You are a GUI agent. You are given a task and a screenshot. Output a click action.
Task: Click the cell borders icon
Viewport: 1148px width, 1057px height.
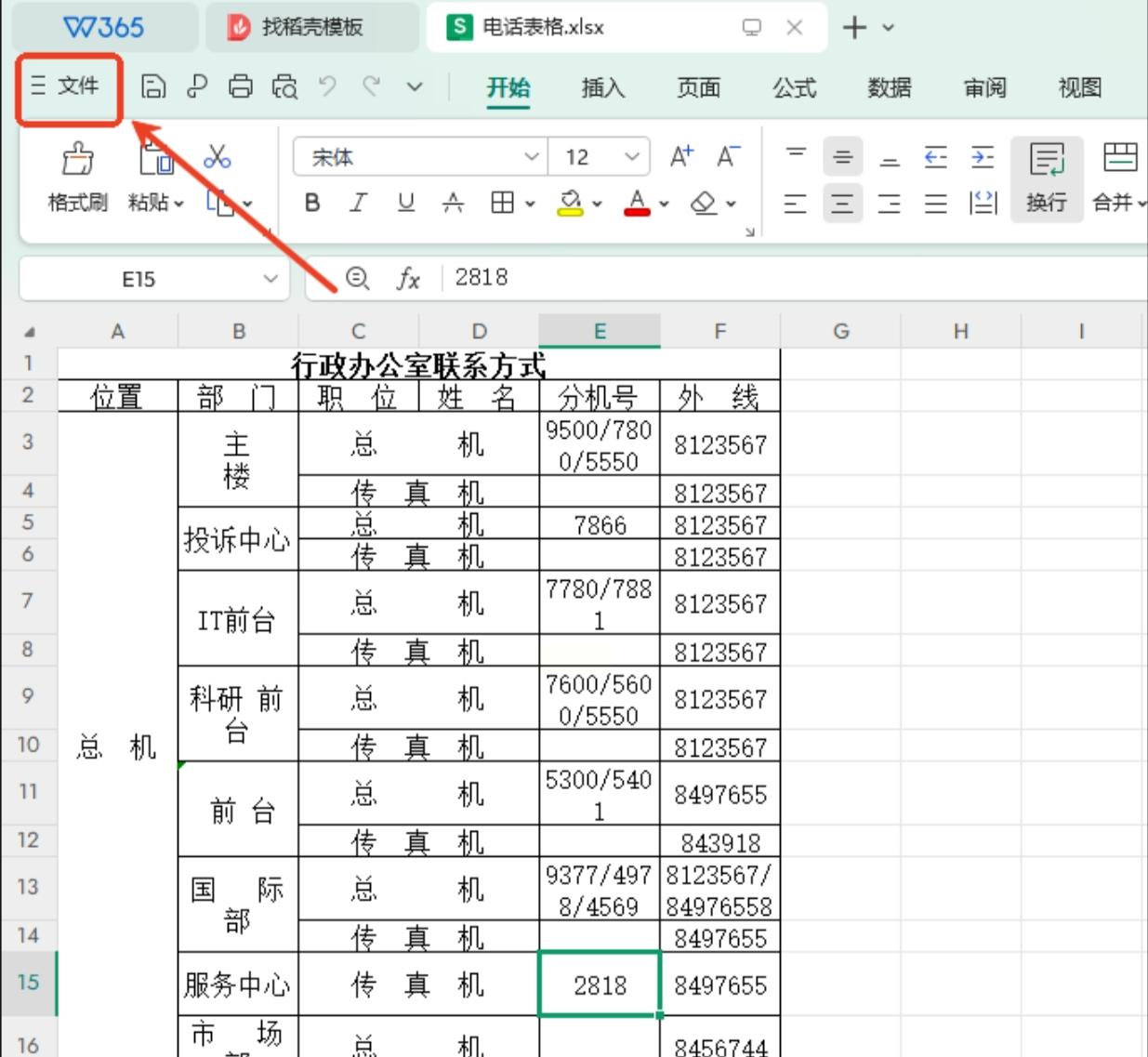(x=502, y=203)
